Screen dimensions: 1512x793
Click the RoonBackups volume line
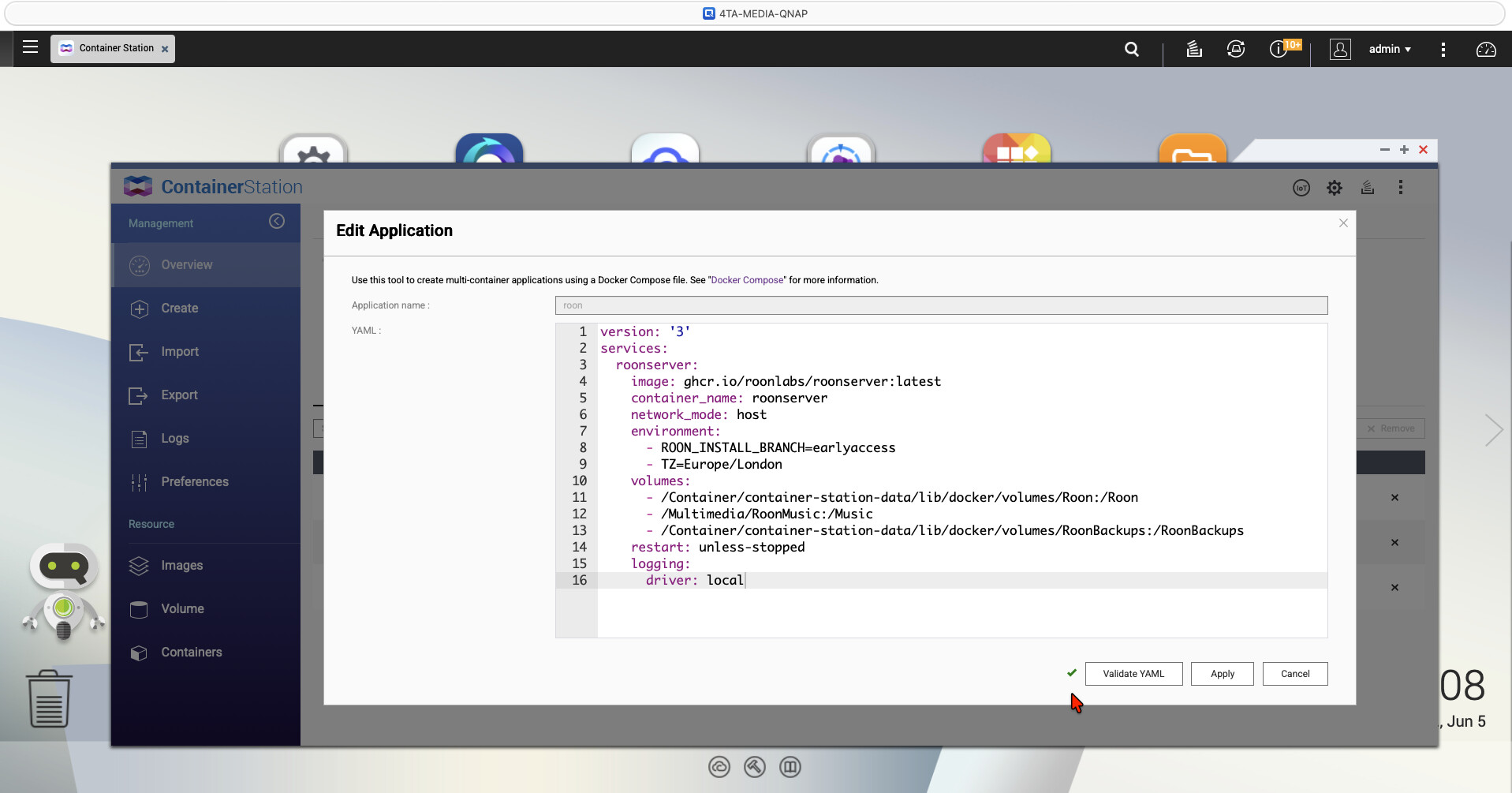[944, 531]
